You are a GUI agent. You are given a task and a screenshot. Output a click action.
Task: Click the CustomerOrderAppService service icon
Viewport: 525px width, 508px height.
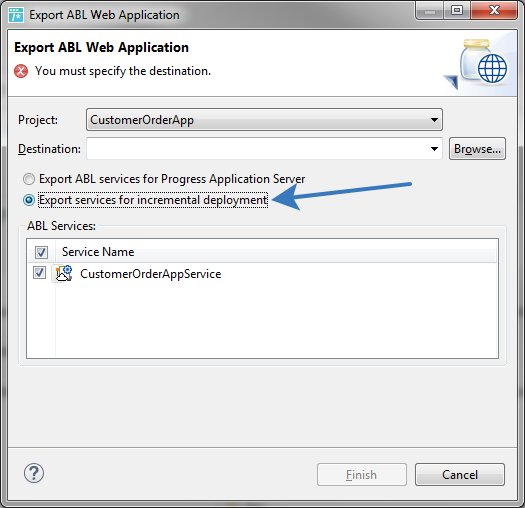click(x=64, y=274)
